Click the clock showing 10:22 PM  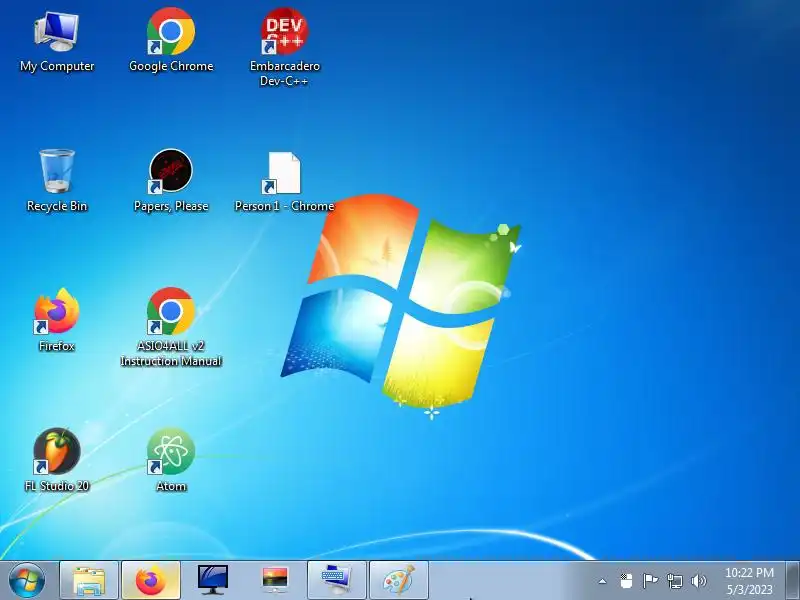tap(749, 572)
